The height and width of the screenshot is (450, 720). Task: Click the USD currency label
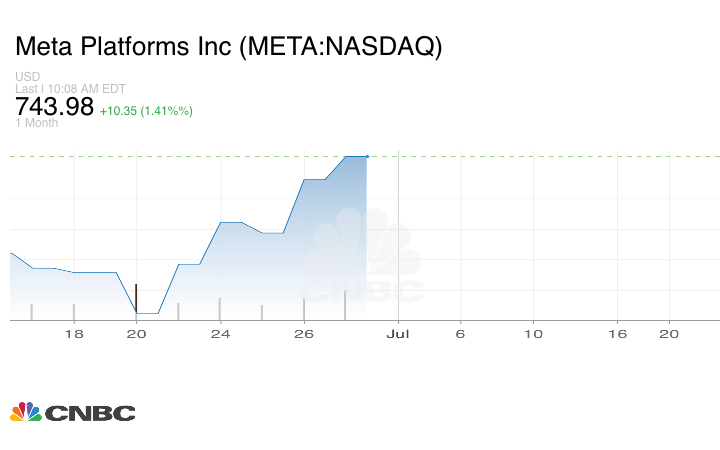coord(27,77)
